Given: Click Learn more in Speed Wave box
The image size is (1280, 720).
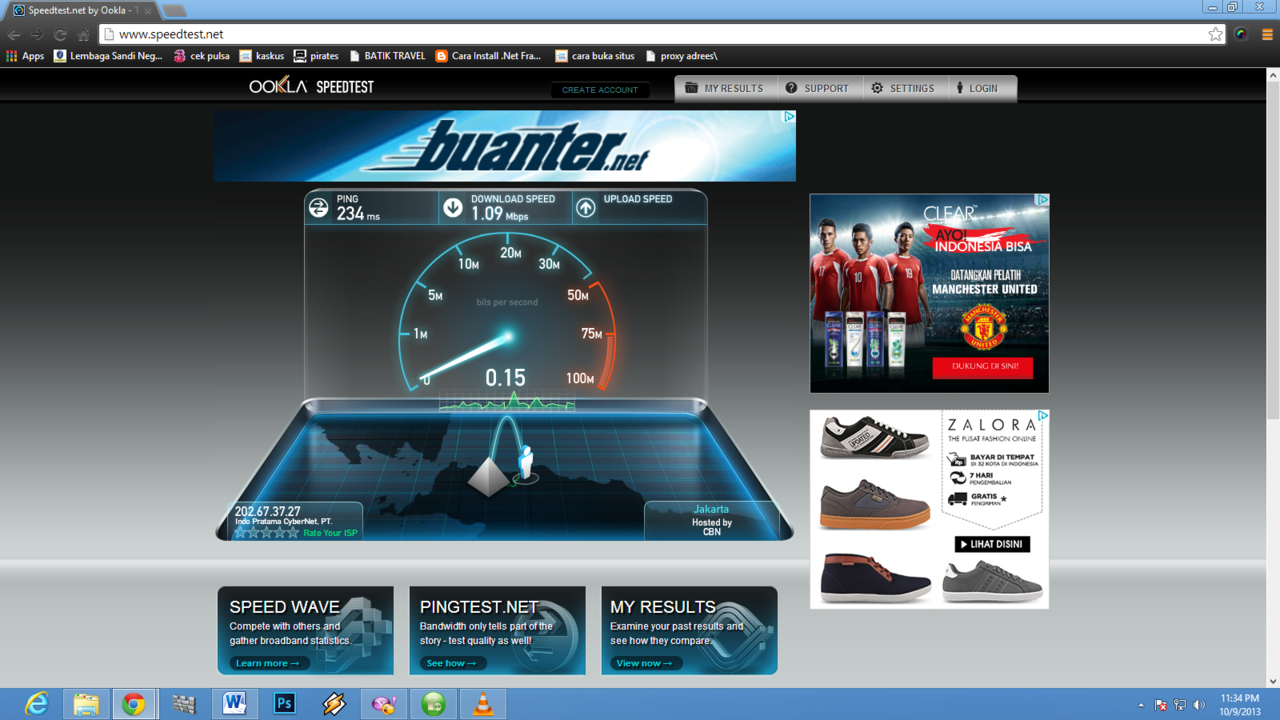Looking at the screenshot, I should pos(269,663).
